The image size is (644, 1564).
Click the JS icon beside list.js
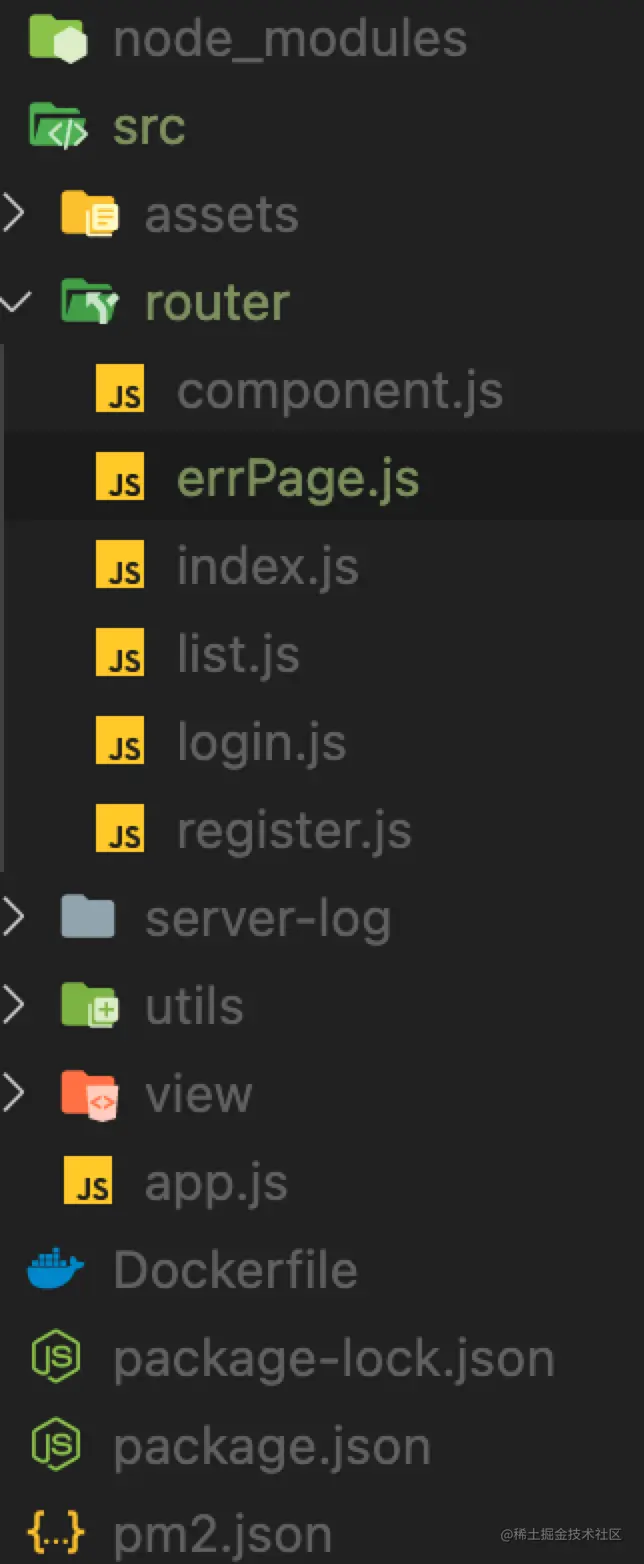[x=120, y=653]
